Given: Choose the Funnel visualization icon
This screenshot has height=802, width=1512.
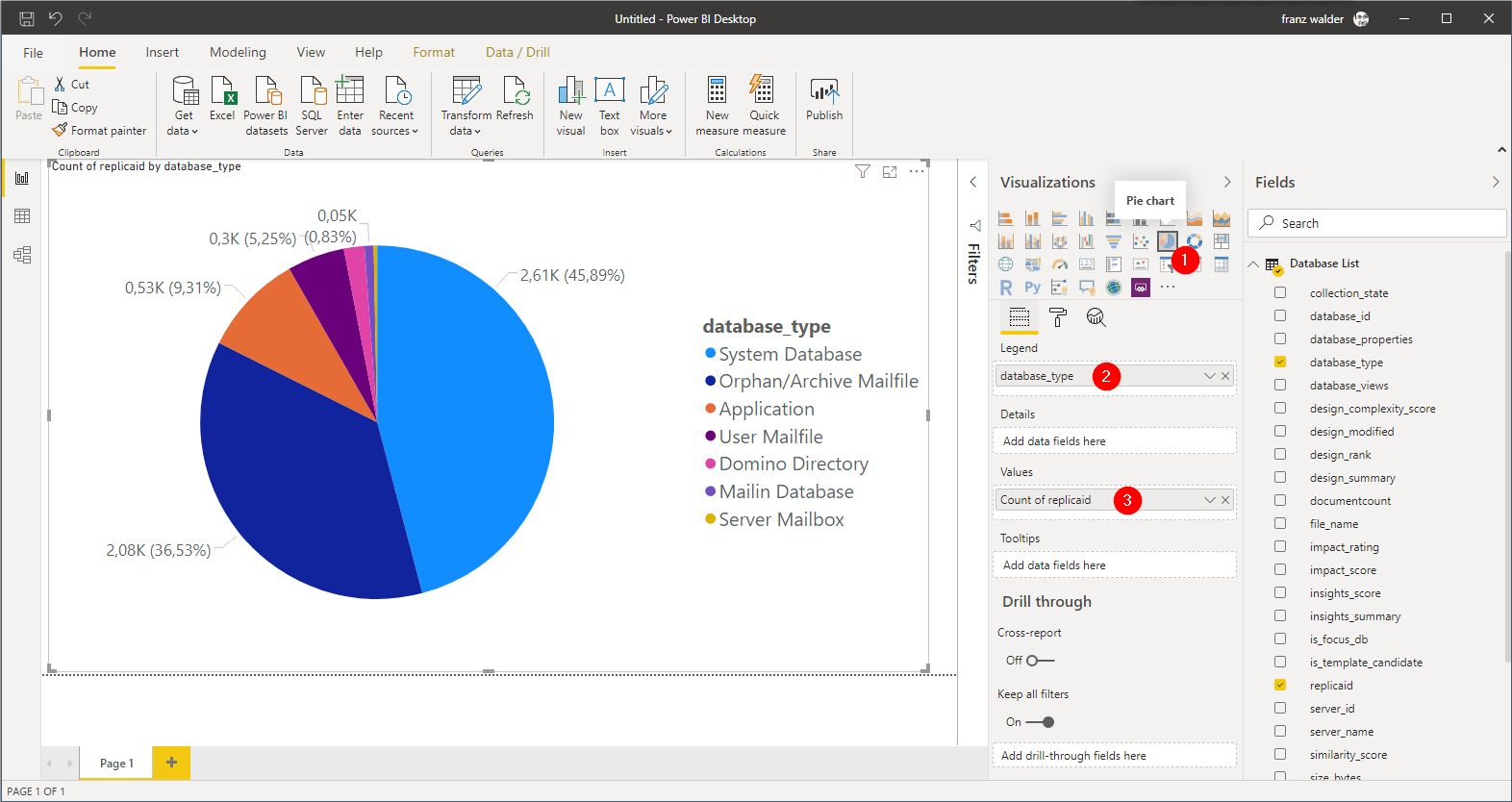Looking at the screenshot, I should point(1113,241).
